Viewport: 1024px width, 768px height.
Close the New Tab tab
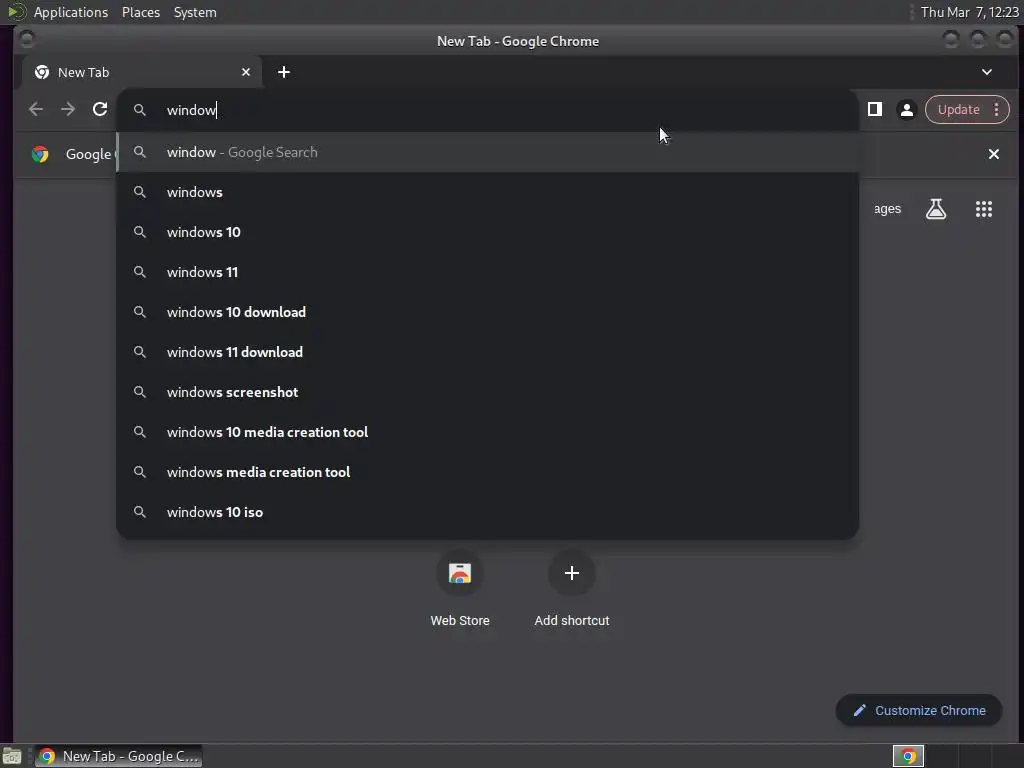click(246, 72)
